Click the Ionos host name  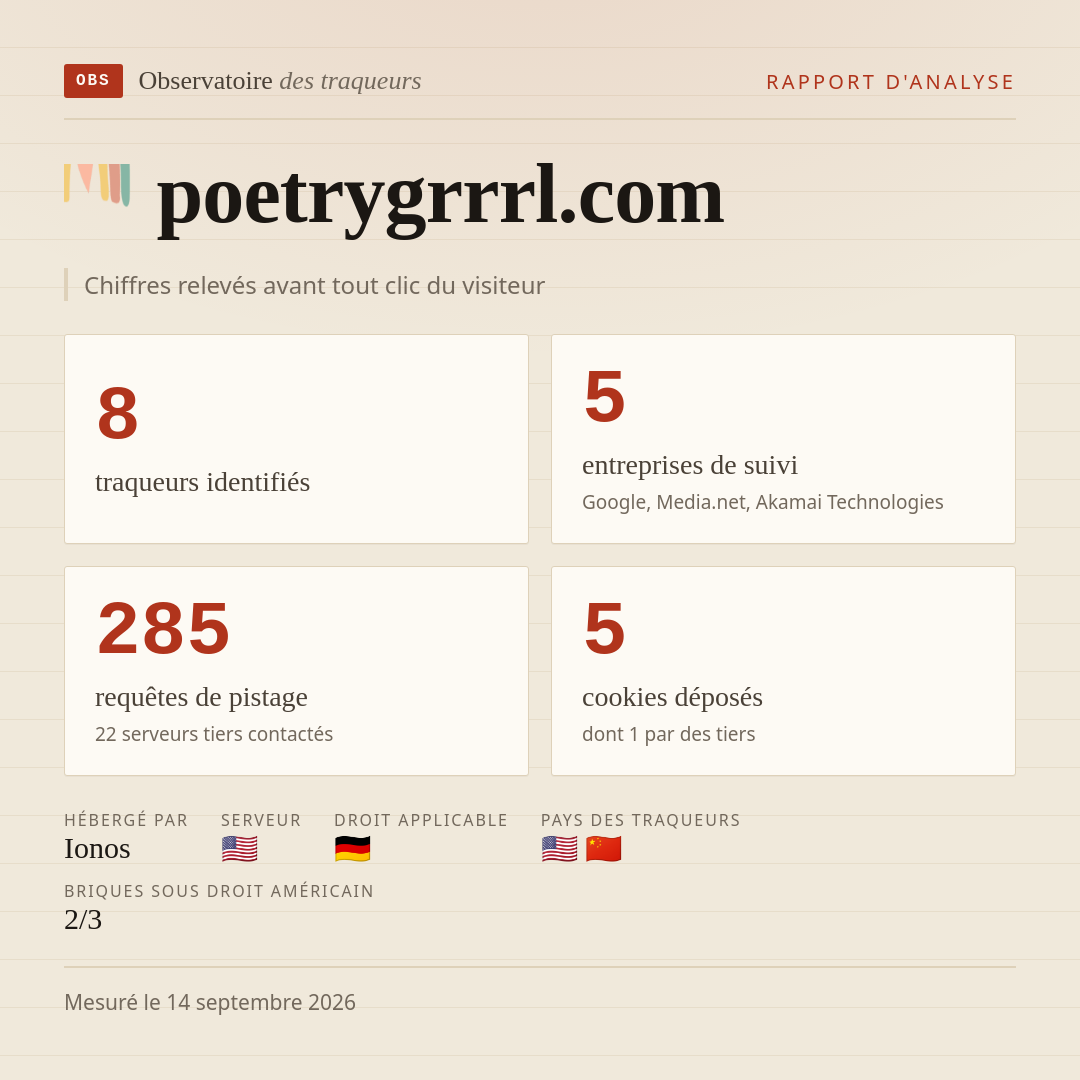(x=97, y=849)
